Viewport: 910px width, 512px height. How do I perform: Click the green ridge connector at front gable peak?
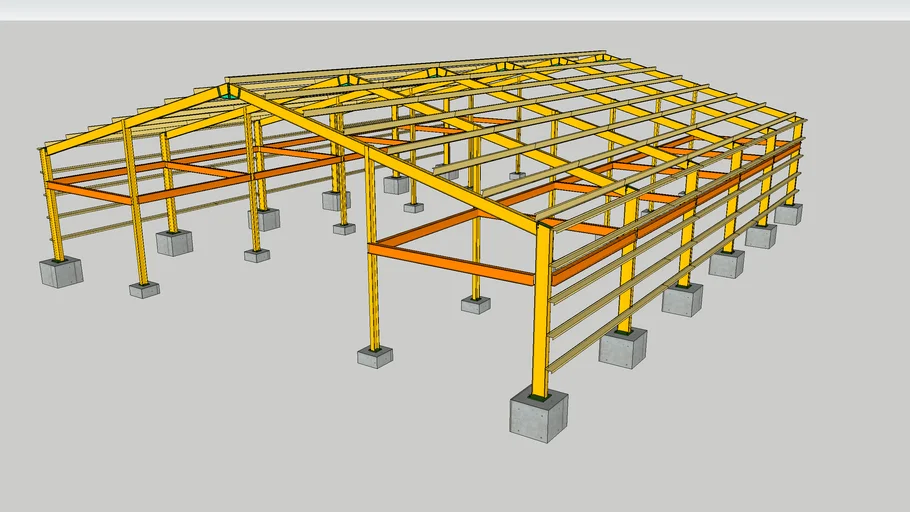pyautogui.click(x=229, y=92)
